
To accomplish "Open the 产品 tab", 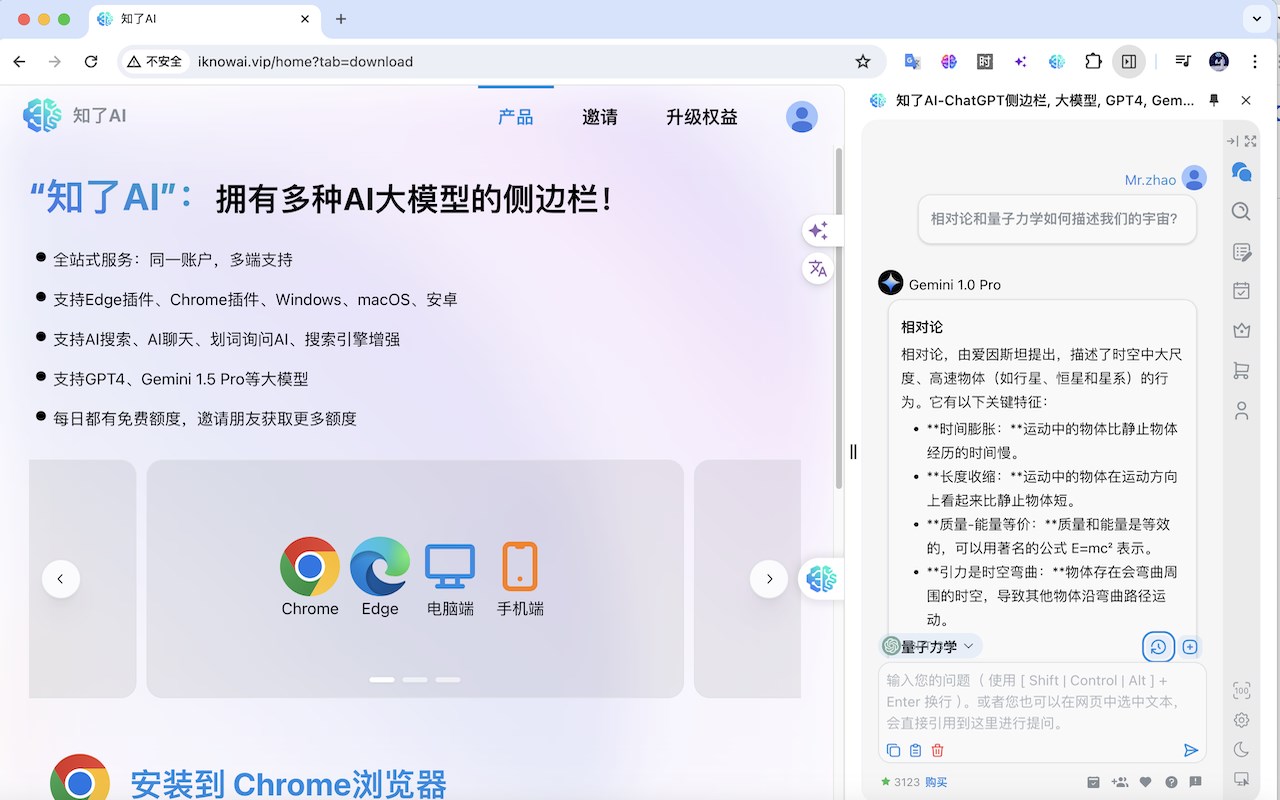I will [x=516, y=117].
